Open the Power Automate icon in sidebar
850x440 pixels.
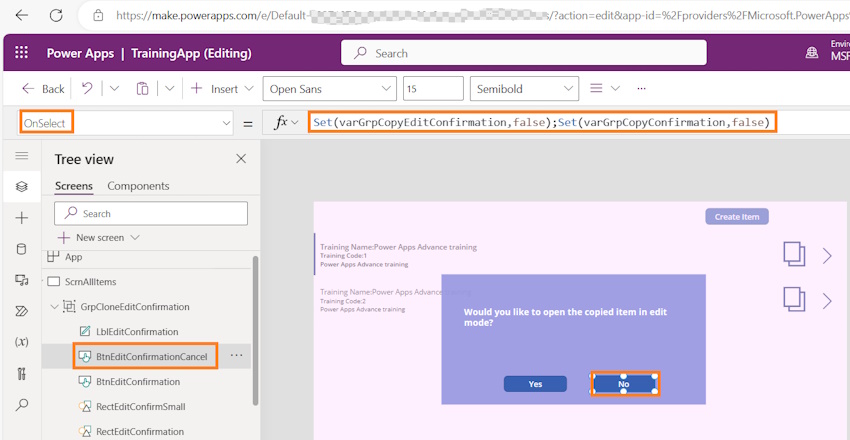22,311
